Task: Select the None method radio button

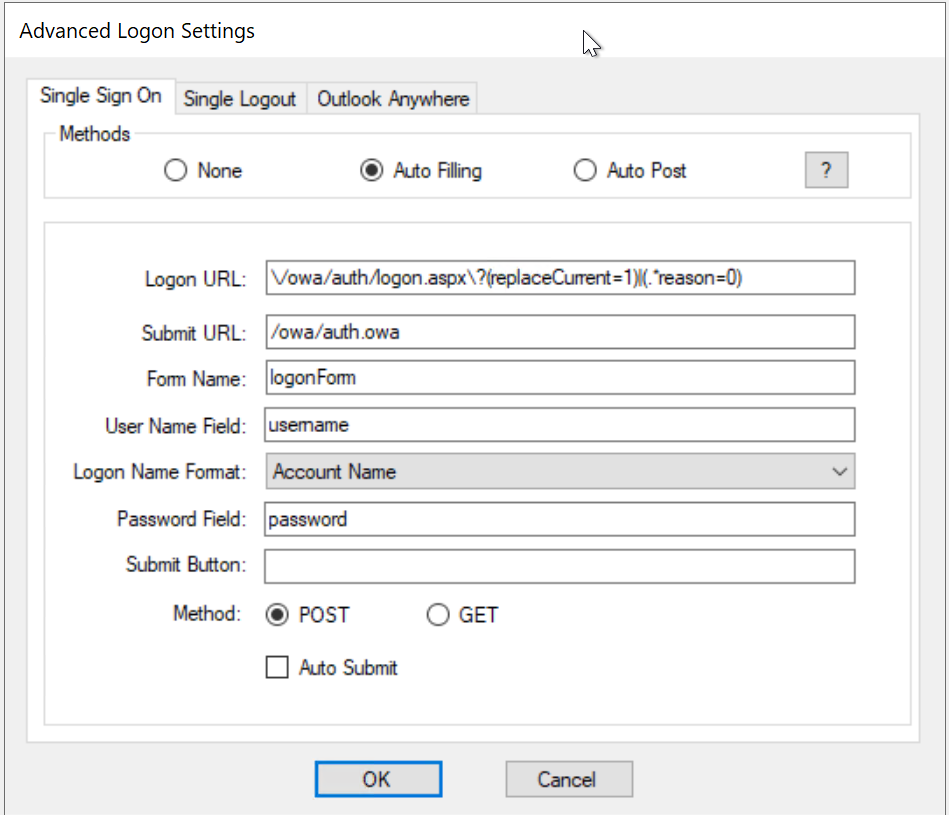Action: 176,171
